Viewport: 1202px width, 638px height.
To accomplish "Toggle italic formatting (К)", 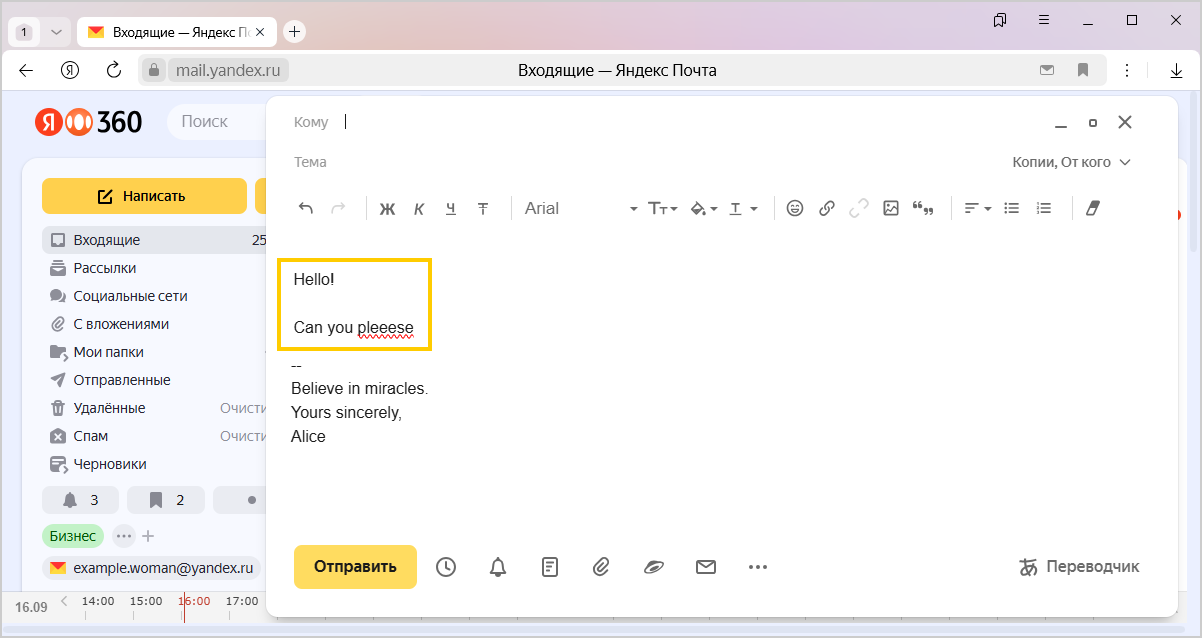I will (x=419, y=209).
